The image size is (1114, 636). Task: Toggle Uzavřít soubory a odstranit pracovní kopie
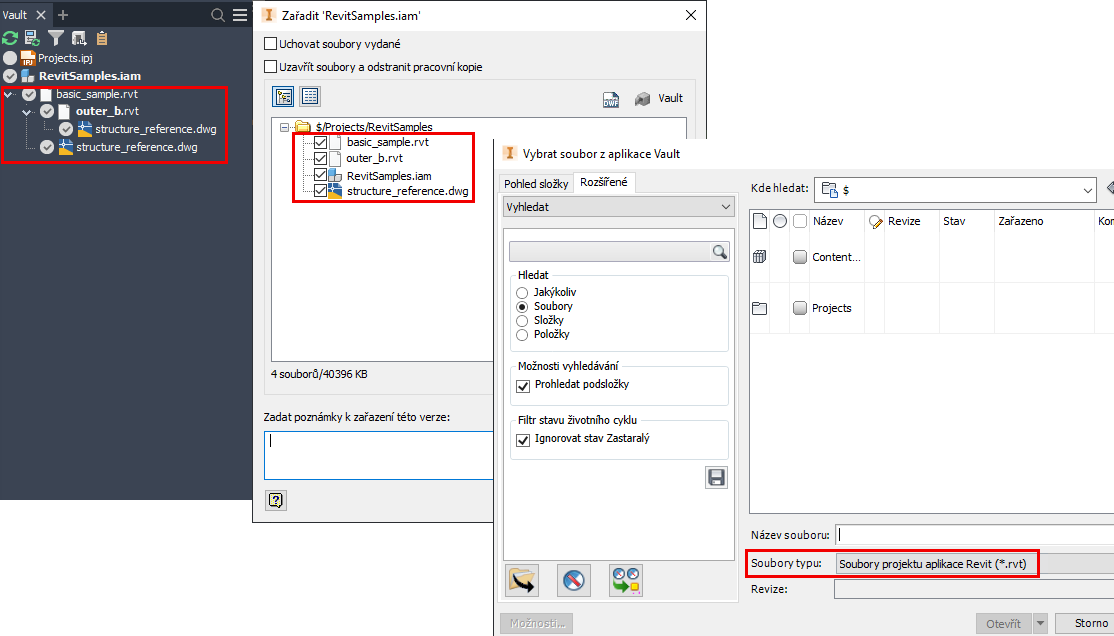(270, 67)
